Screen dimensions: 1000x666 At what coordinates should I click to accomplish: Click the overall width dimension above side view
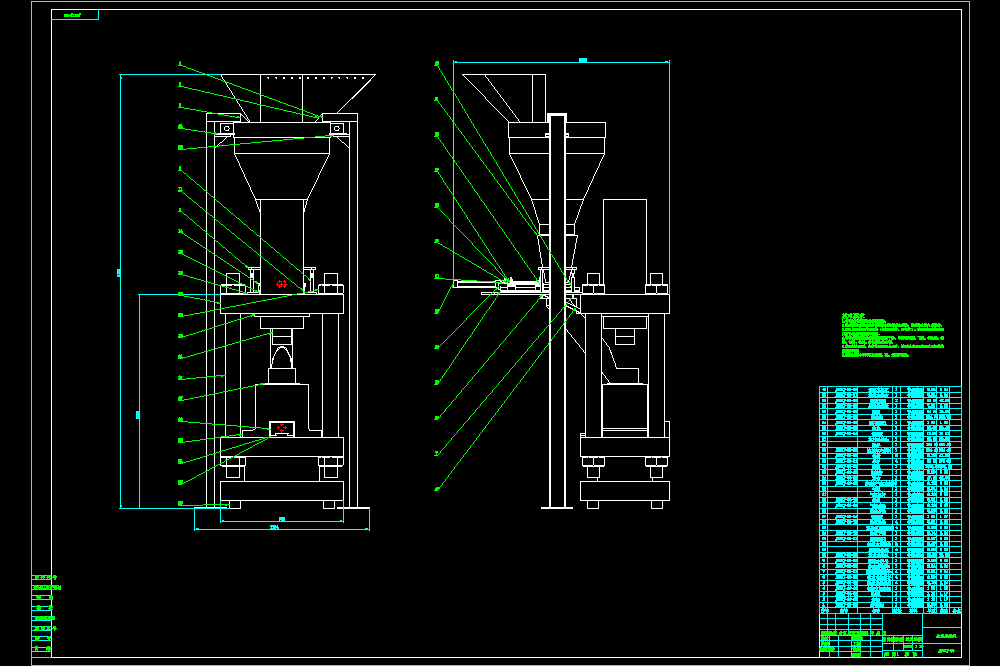562,61
